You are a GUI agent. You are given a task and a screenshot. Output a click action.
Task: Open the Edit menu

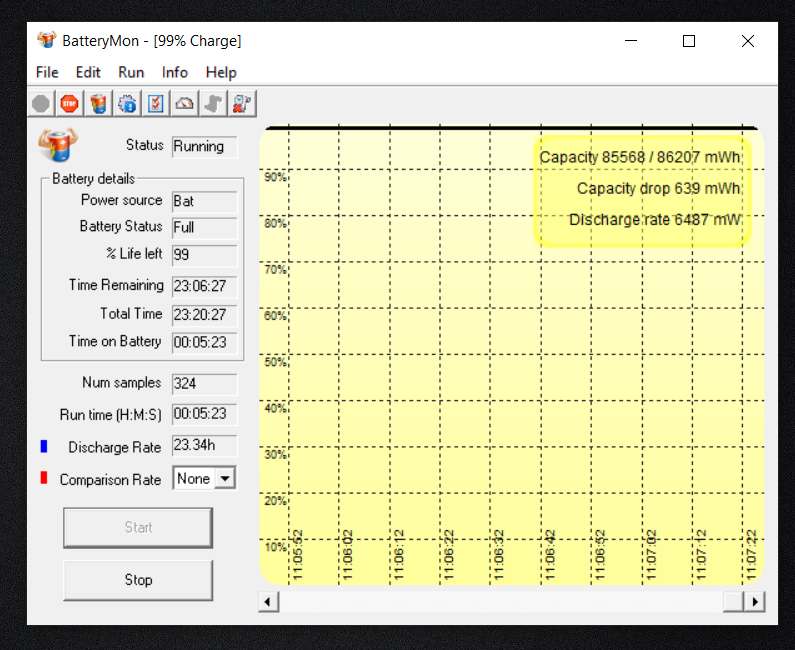pyautogui.click(x=88, y=72)
